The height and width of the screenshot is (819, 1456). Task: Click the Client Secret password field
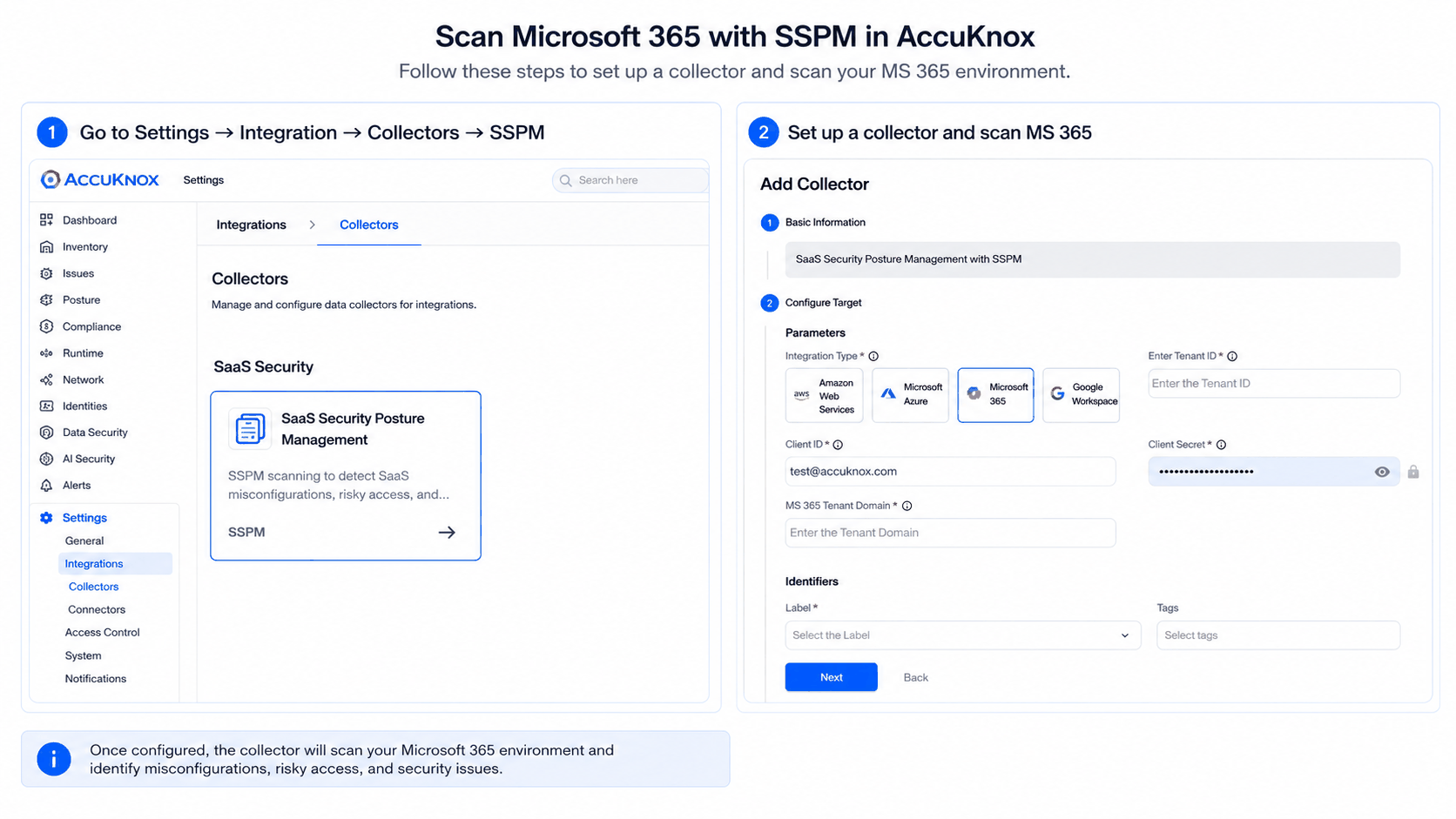1274,472
